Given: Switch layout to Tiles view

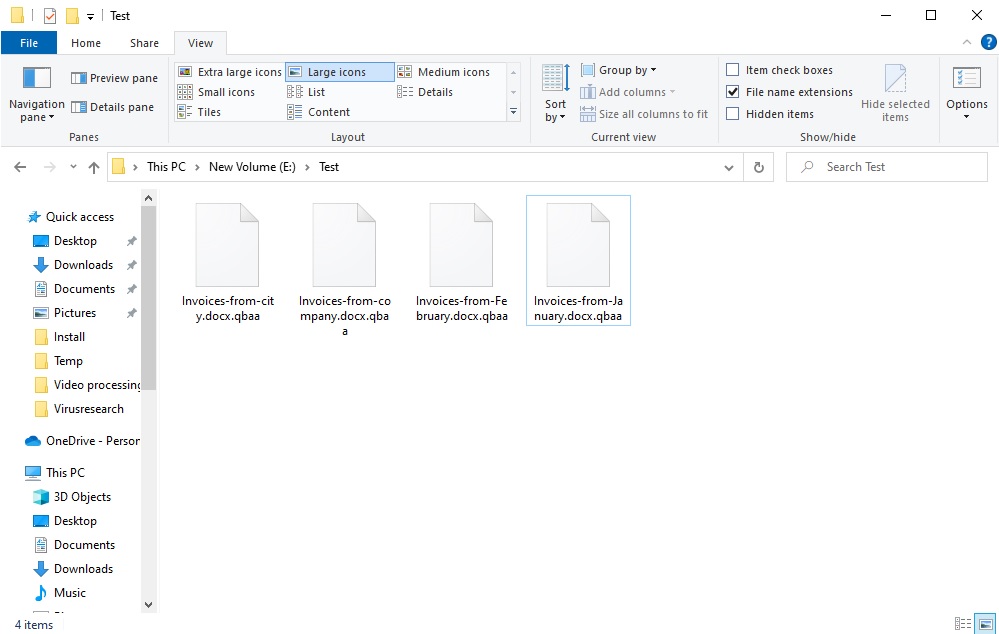Looking at the screenshot, I should 199,112.
